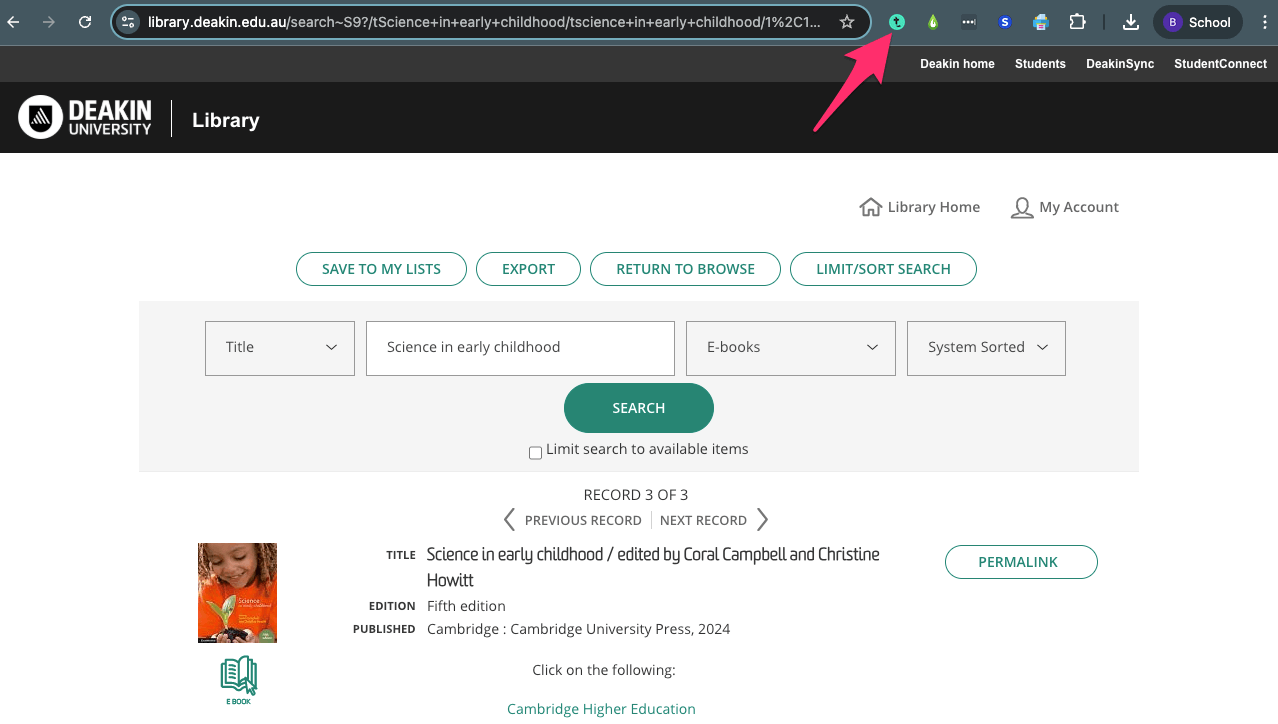Reload the page with the refresh icon
The width and height of the screenshot is (1278, 724).
(x=85, y=22)
